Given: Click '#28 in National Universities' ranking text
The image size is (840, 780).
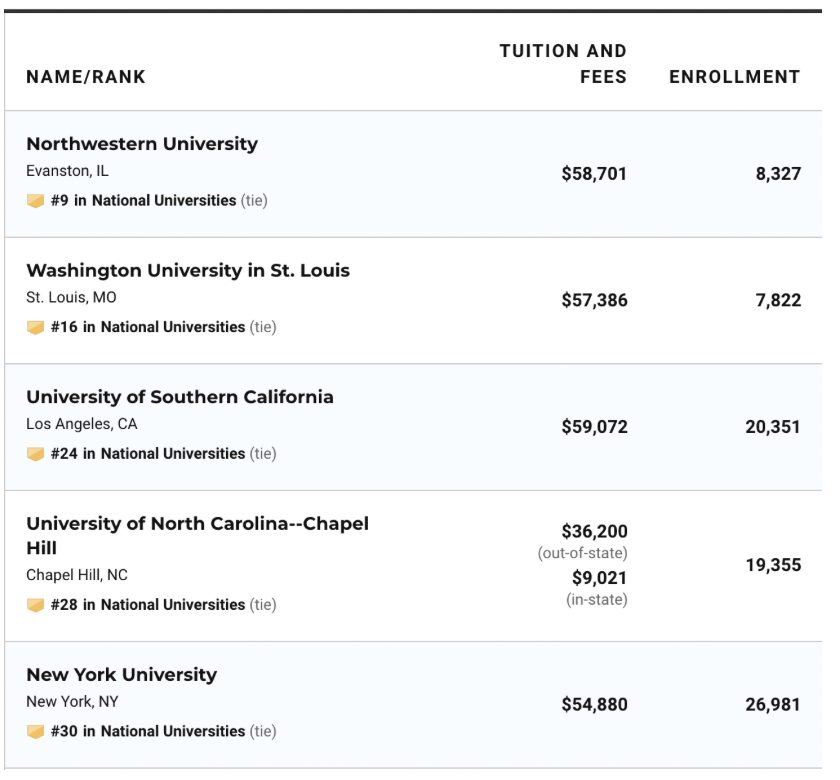Looking at the screenshot, I should [x=146, y=605].
